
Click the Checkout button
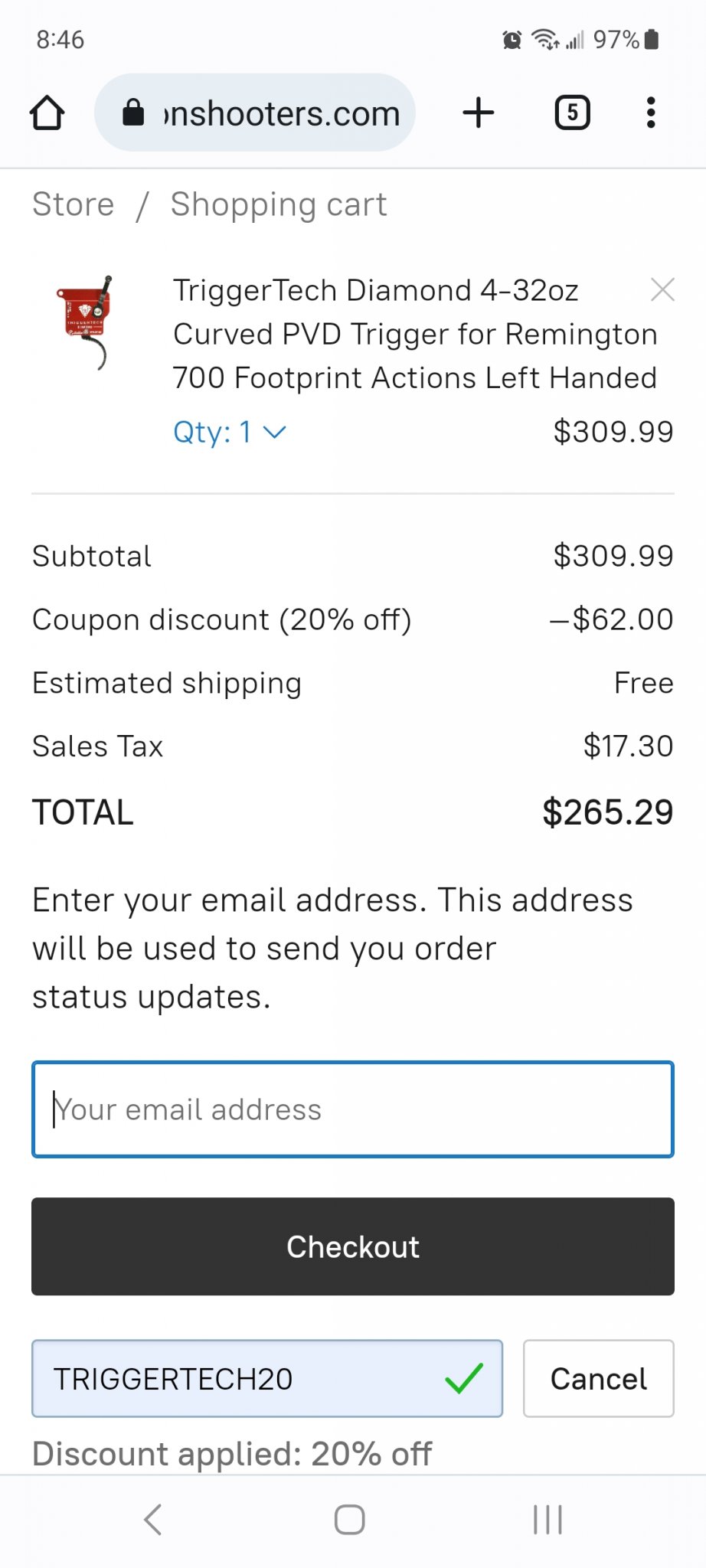(x=353, y=1246)
